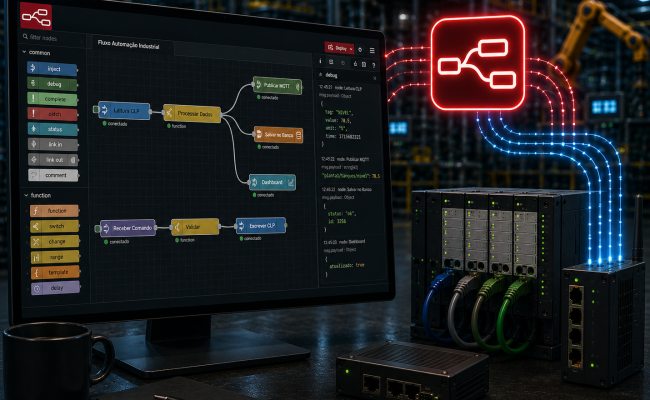Trigger the Leitura CLP inject button

click(x=96, y=109)
